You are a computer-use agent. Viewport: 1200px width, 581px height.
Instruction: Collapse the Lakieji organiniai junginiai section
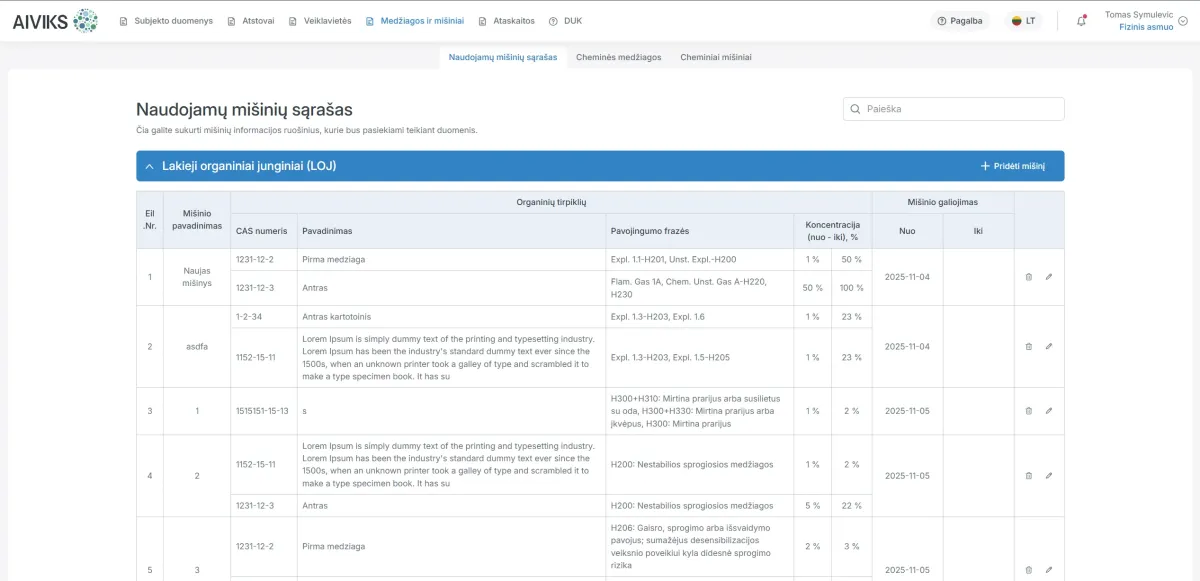pyautogui.click(x=149, y=166)
